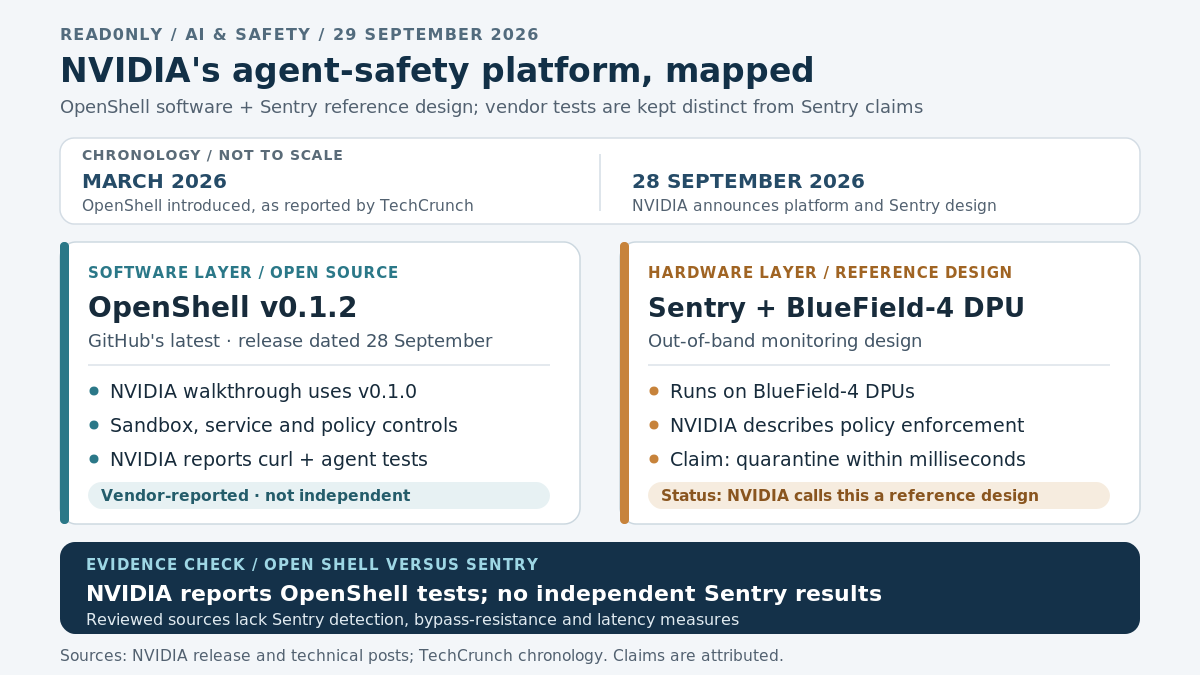The image size is (1200, 675).
Task: Click the bullet dot beside 'NVIDIA reports curl + agent tests'
Action: point(94,459)
